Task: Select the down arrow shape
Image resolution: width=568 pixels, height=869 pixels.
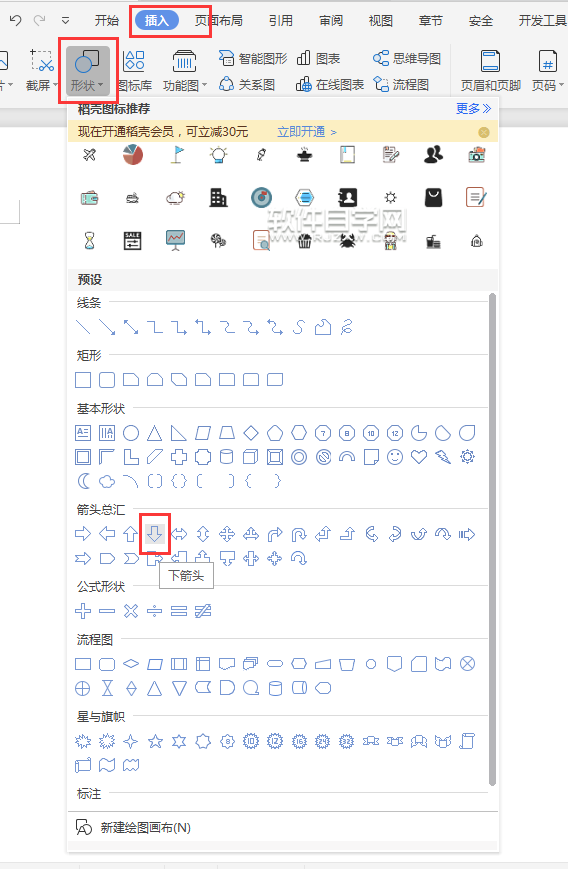Action: [155, 534]
